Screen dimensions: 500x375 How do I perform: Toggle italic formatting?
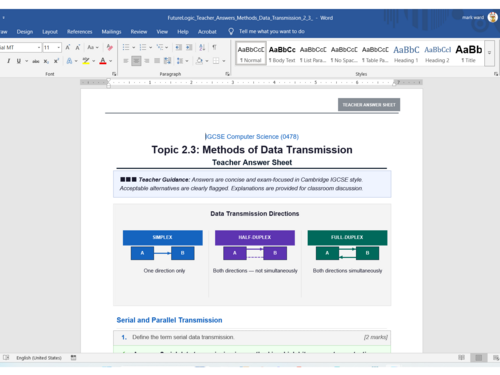(x=9, y=61)
